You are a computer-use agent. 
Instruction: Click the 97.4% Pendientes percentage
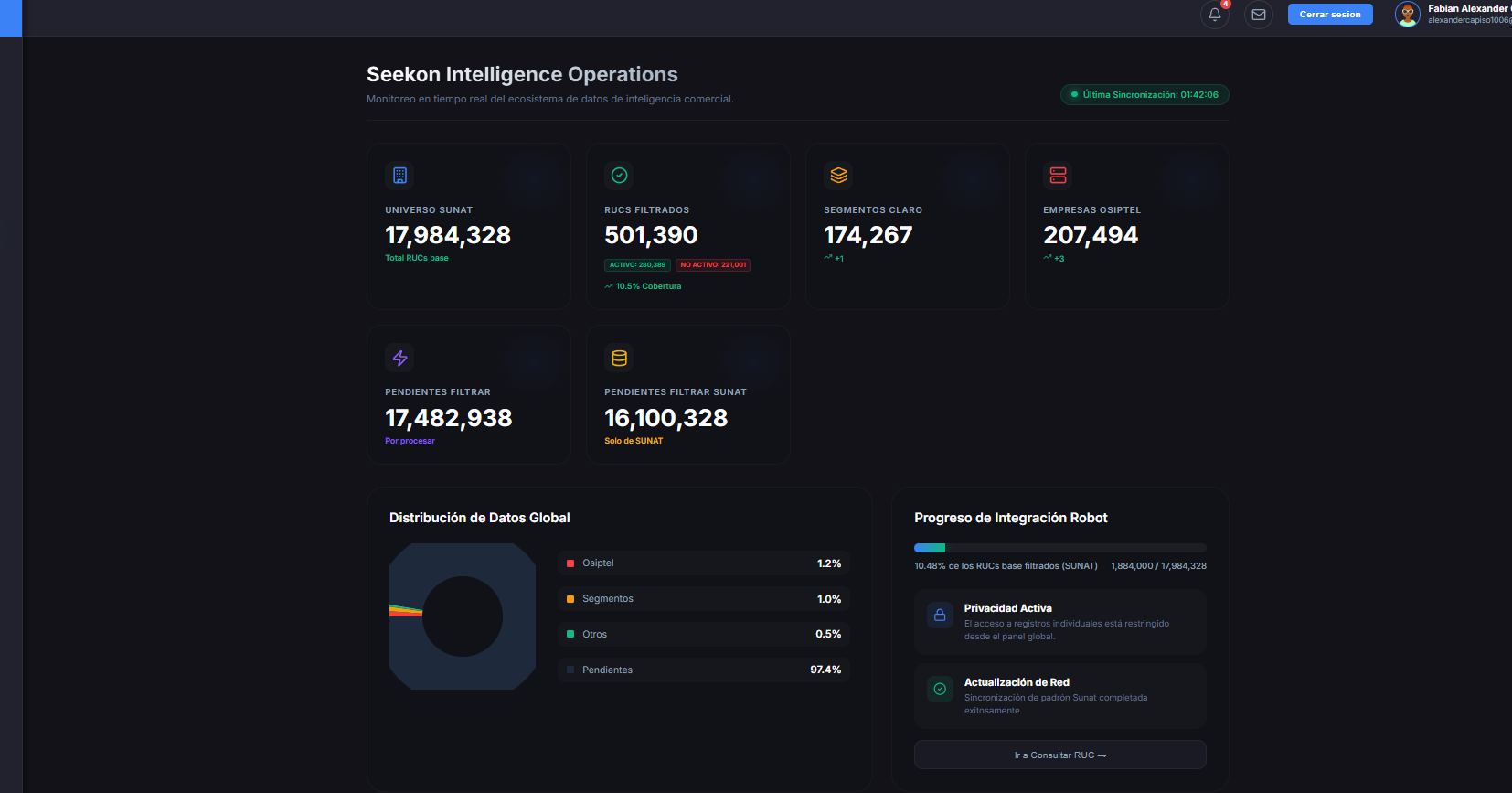(825, 670)
